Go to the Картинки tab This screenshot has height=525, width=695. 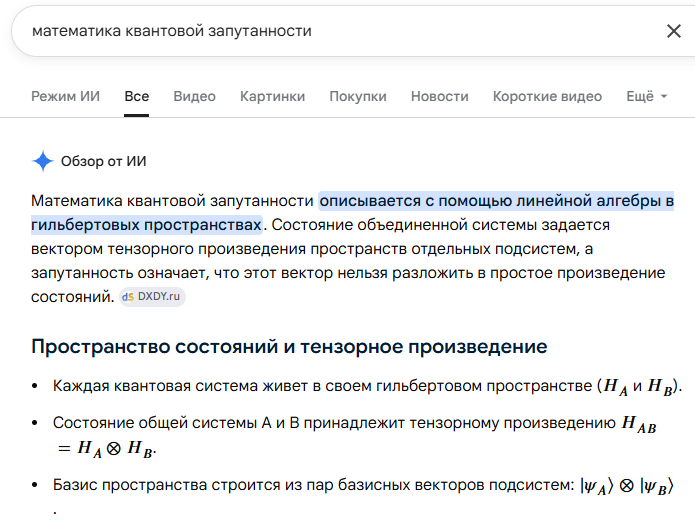point(273,96)
